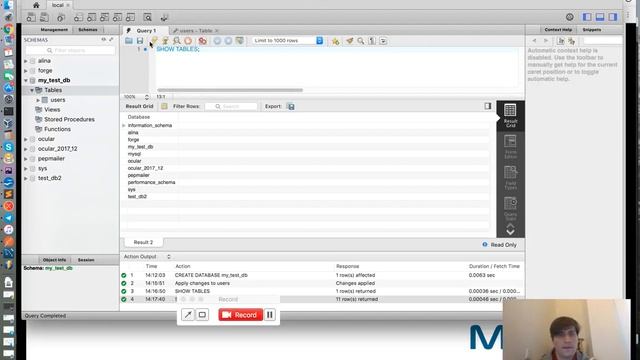Toggle the bottom output panel

[600, 17]
